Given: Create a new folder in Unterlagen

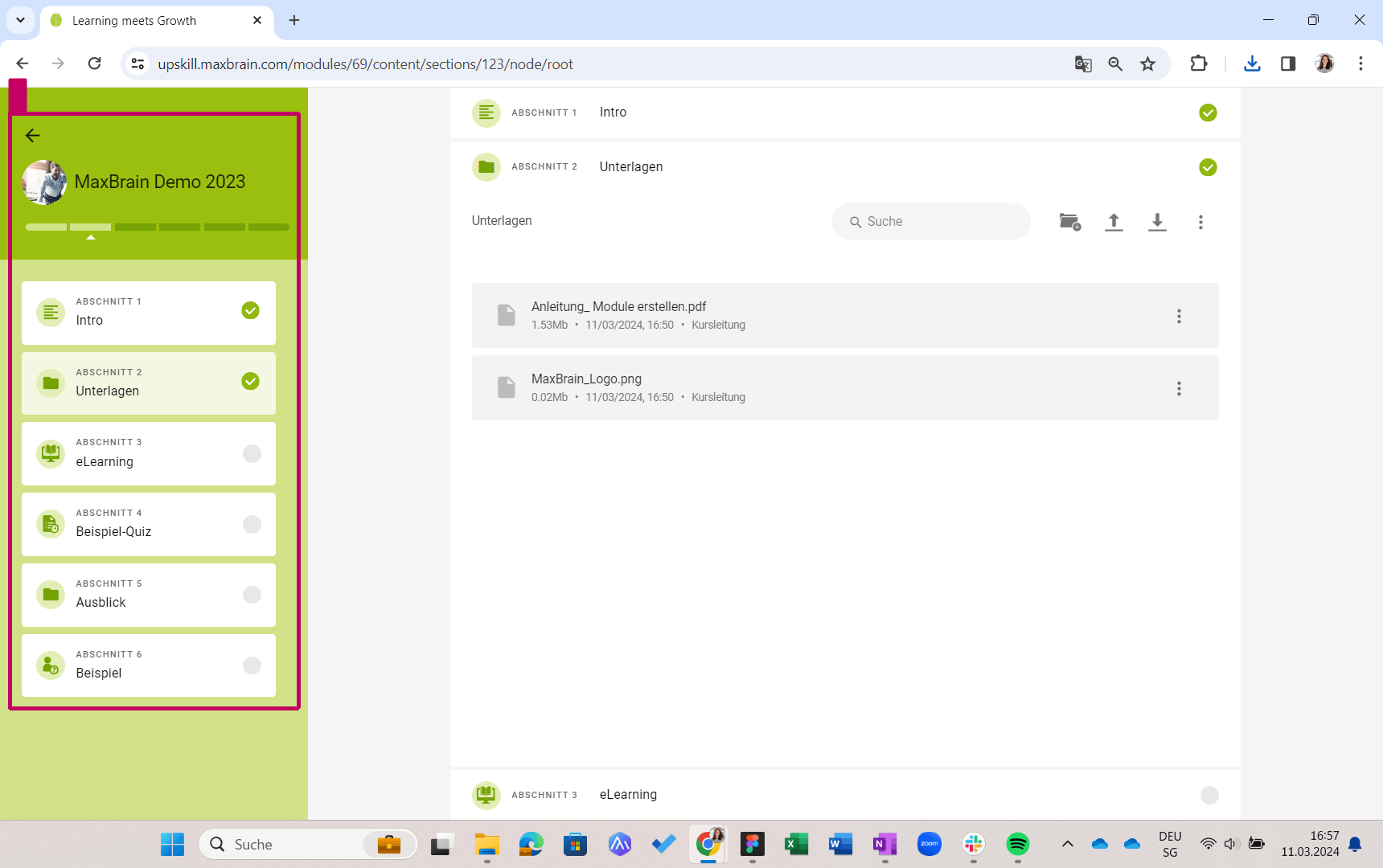Looking at the screenshot, I should coord(1070,222).
